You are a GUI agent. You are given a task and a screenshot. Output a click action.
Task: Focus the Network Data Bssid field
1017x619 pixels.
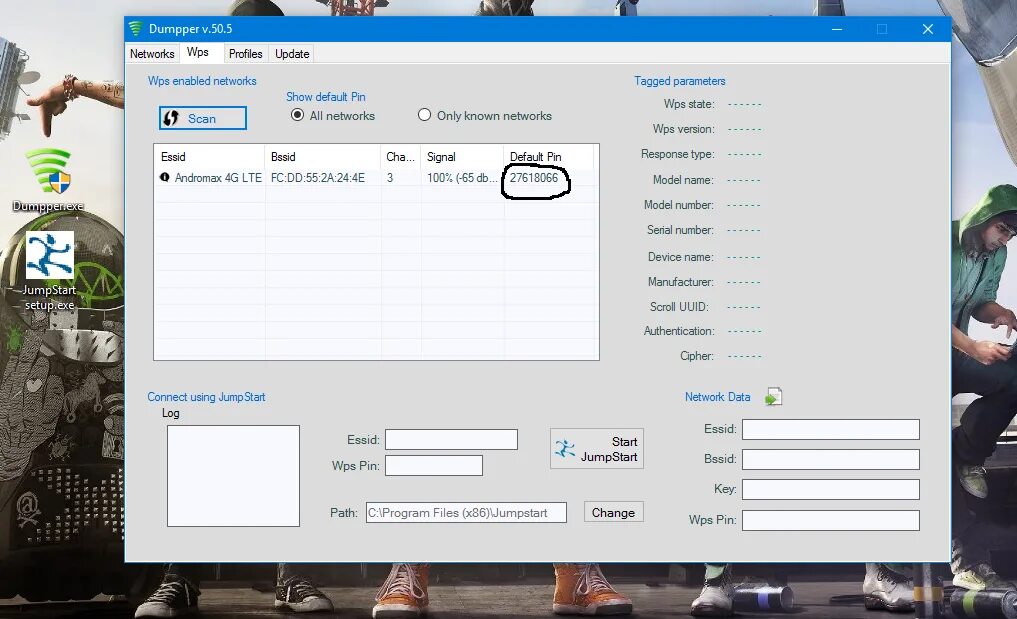[x=831, y=459]
